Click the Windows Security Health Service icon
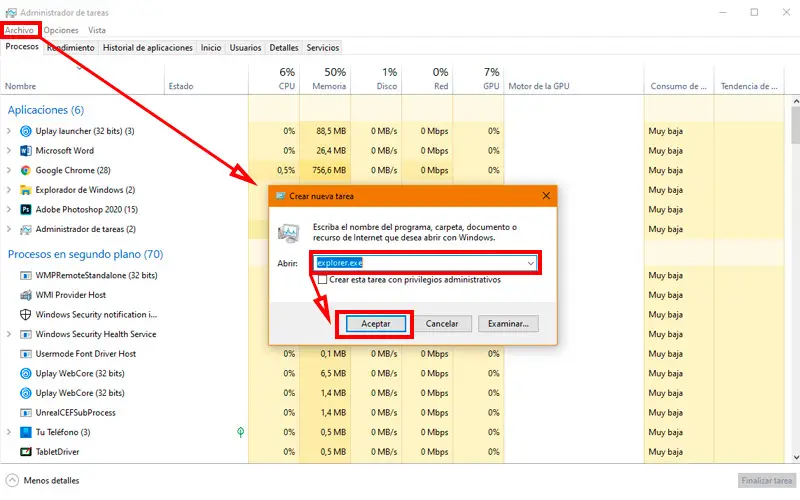This screenshot has height=500, width=800. [26, 334]
